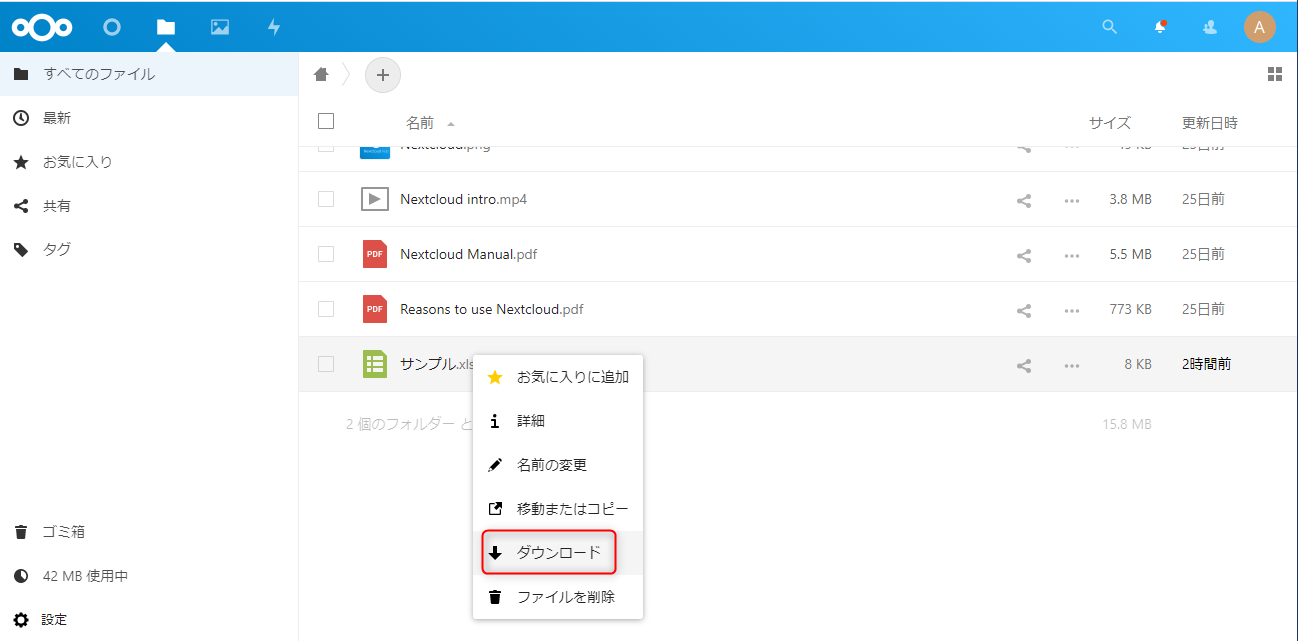Sort files by 更新日時 column header
Image resolution: width=1298 pixels, height=641 pixels.
click(1210, 123)
